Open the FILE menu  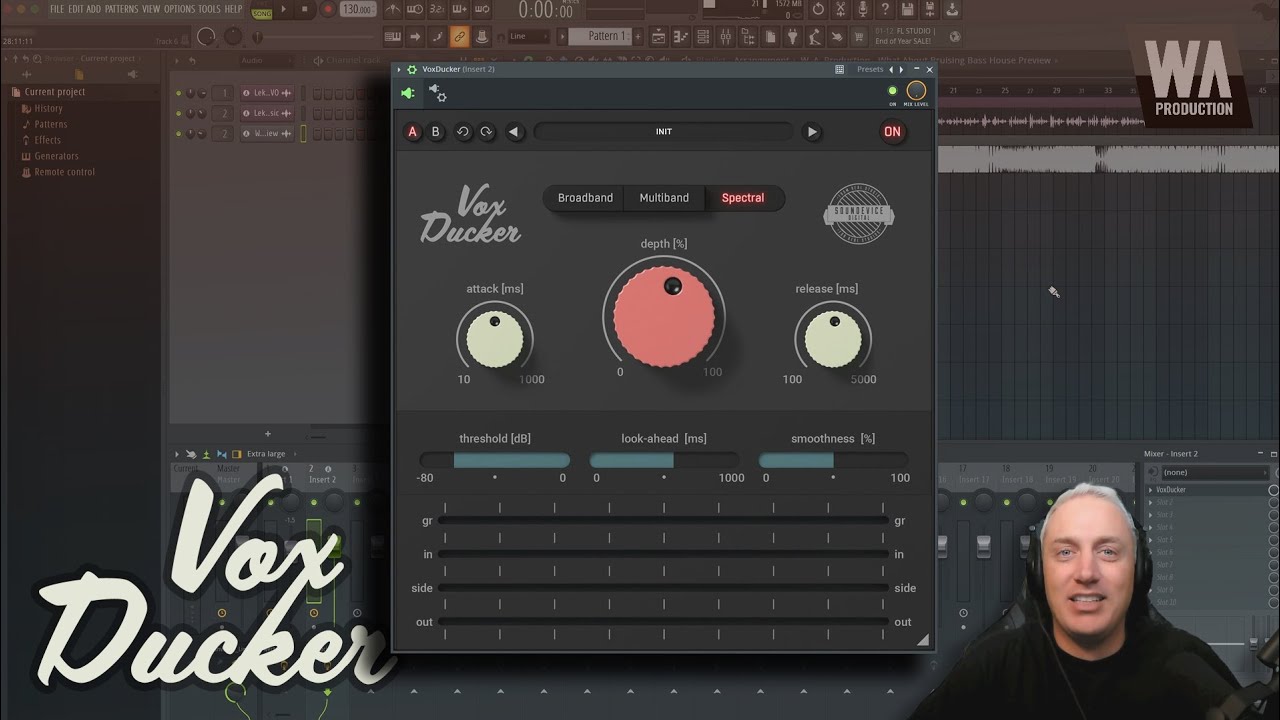pos(57,9)
